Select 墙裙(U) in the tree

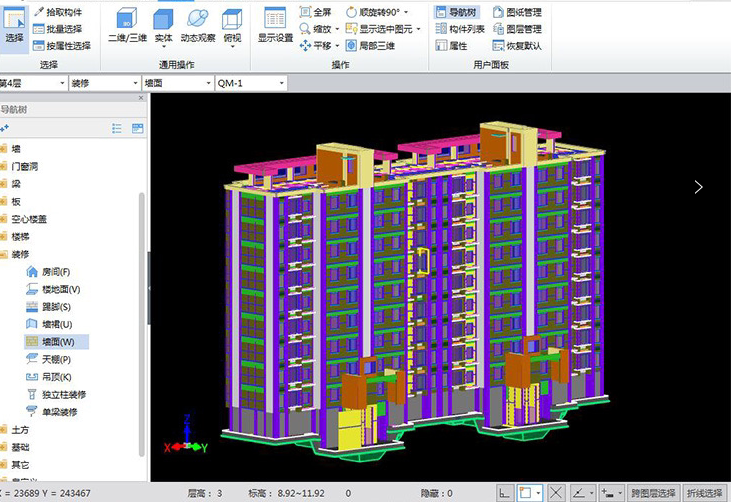coord(49,324)
